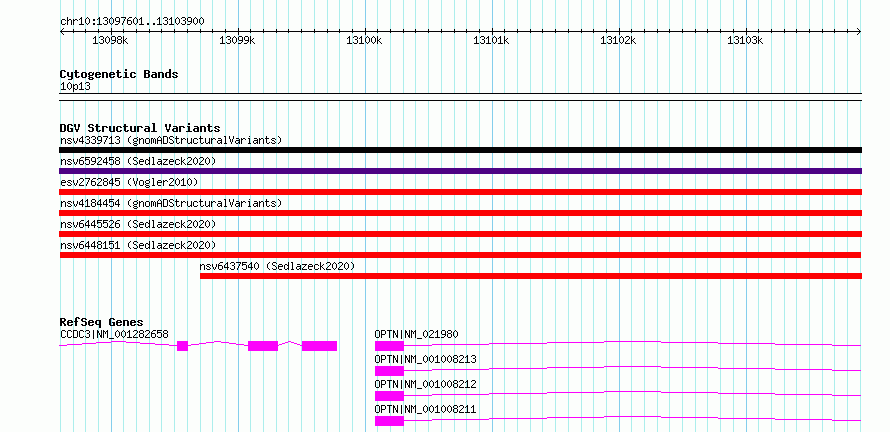Click the nsv6437540 red variant bar
This screenshot has height=432, width=890.
pyautogui.click(x=531, y=276)
